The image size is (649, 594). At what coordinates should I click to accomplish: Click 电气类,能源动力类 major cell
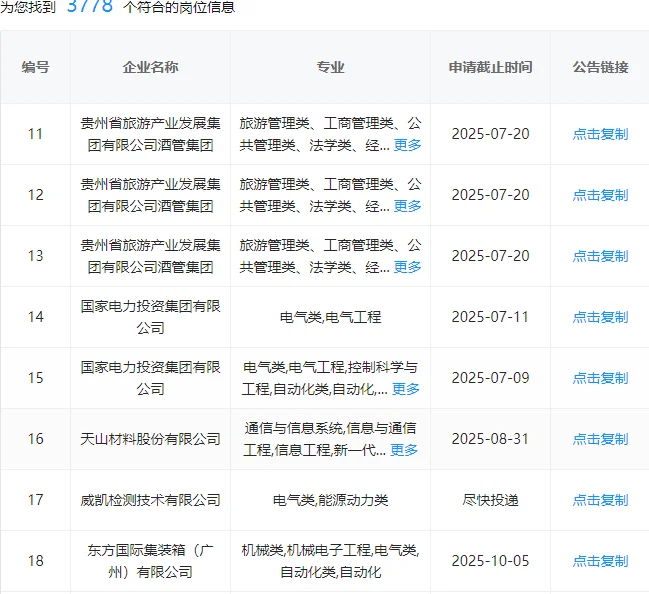tap(330, 500)
